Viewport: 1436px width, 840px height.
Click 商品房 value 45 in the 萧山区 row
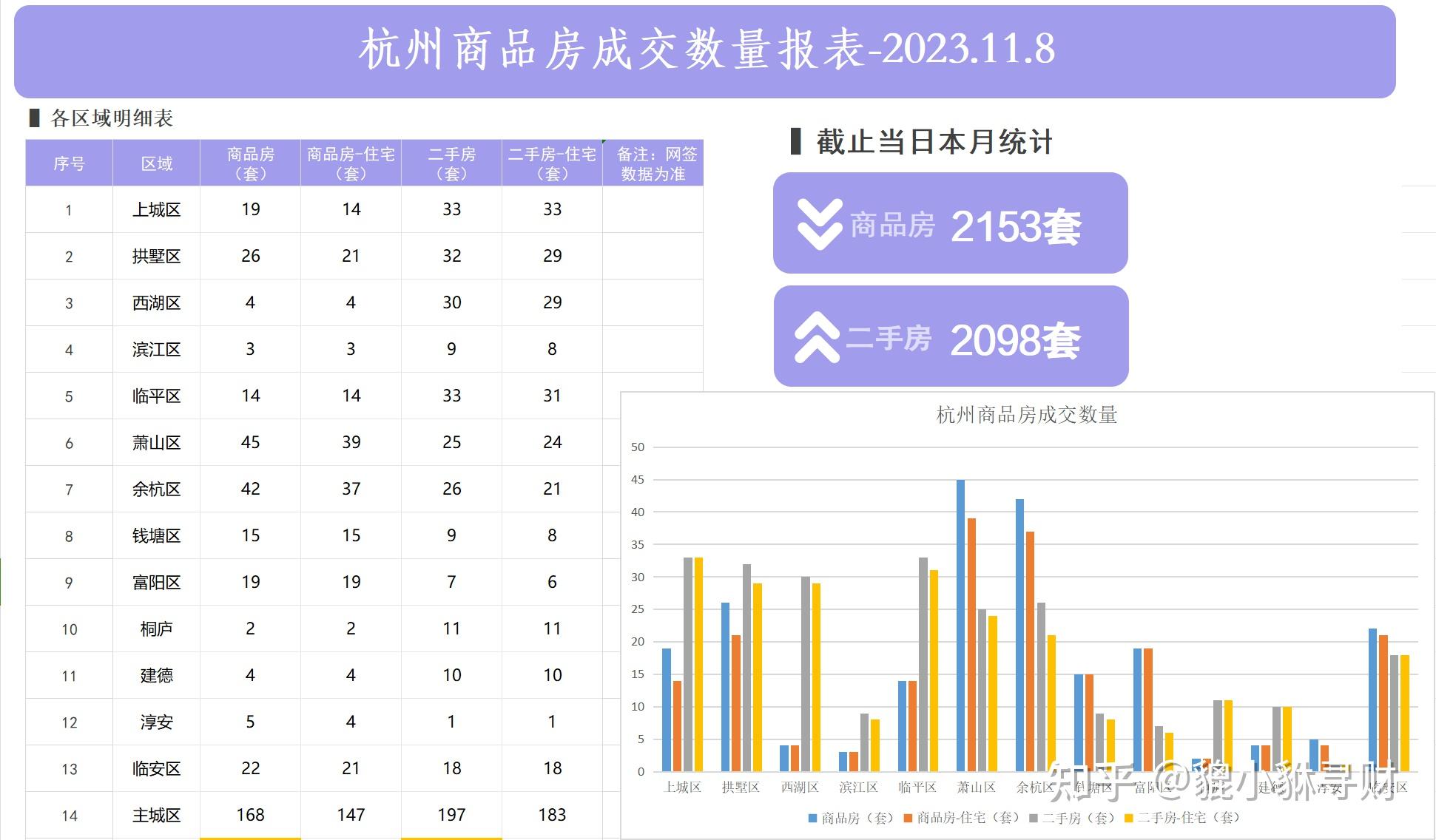click(251, 442)
